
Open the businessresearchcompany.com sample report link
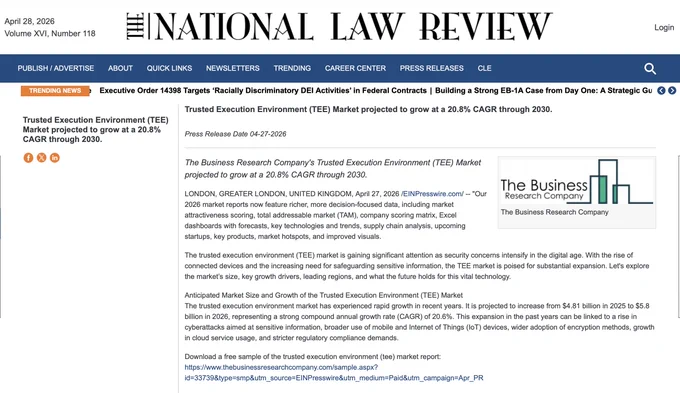[334, 373]
